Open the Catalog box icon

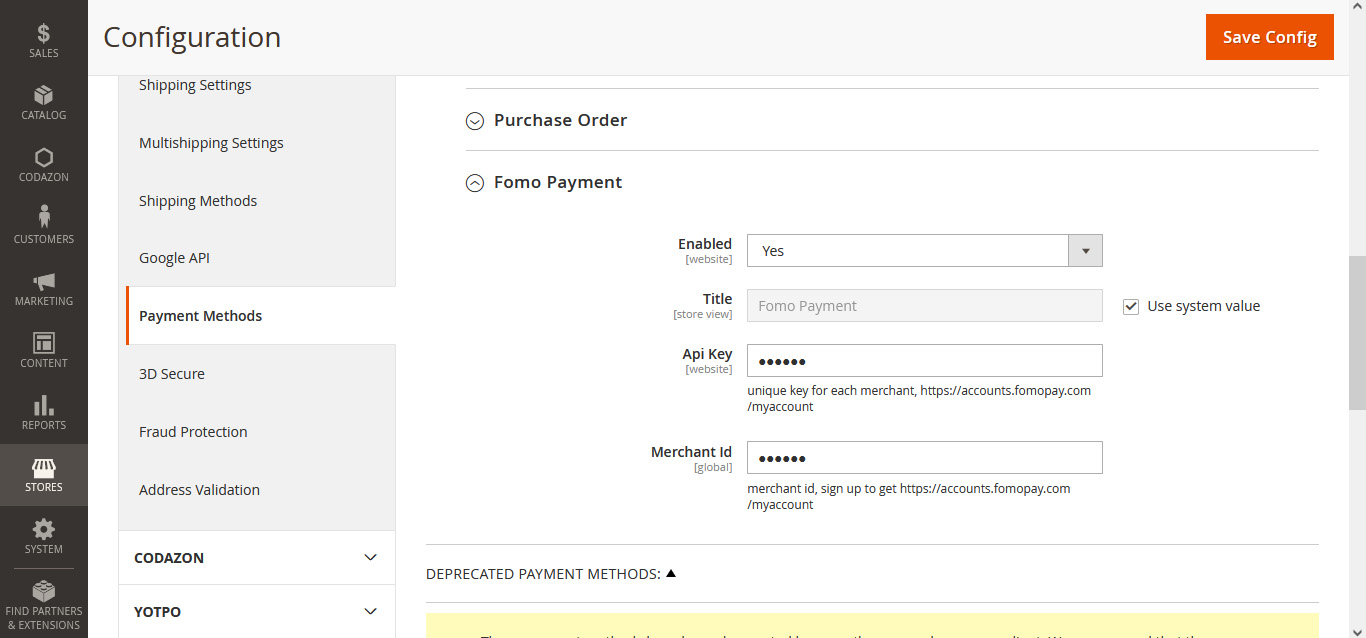pos(43,96)
